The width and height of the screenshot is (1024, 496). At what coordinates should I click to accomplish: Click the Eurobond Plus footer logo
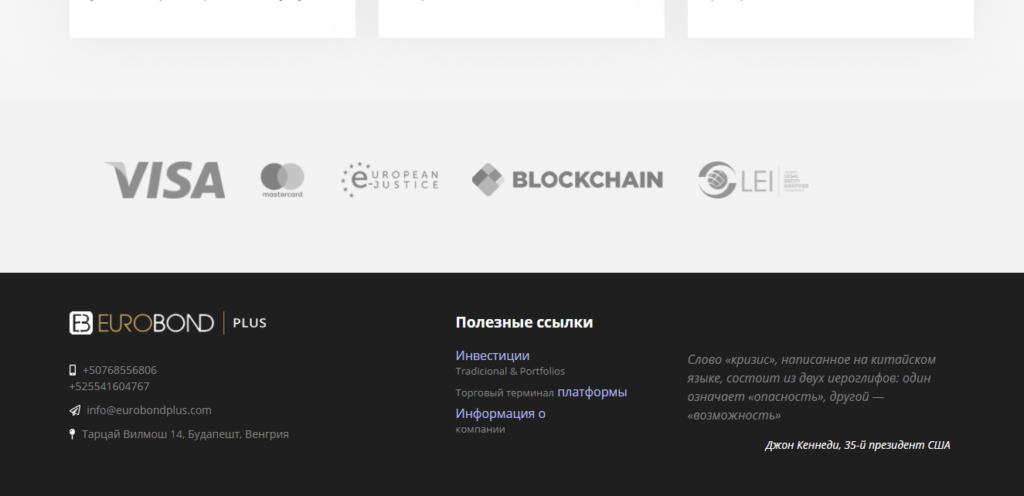click(x=168, y=323)
